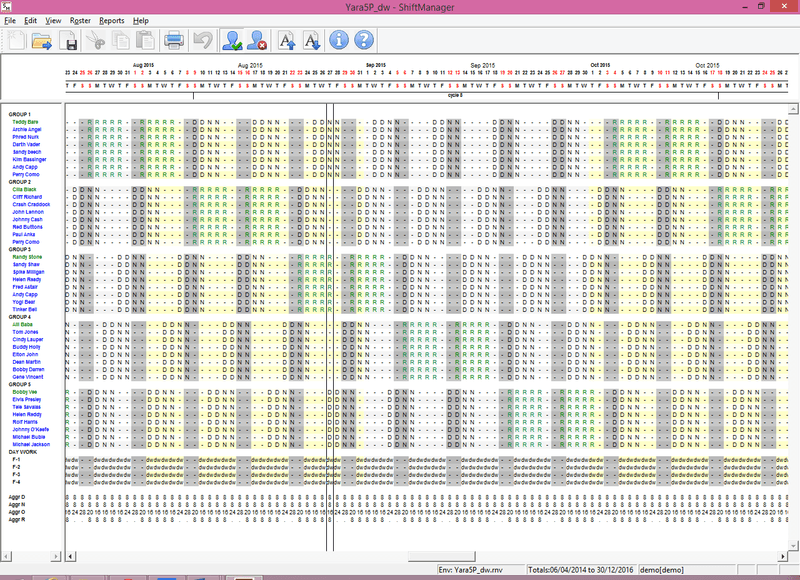Select the Aggr D row label
The image size is (800, 580).
[x=17, y=497]
